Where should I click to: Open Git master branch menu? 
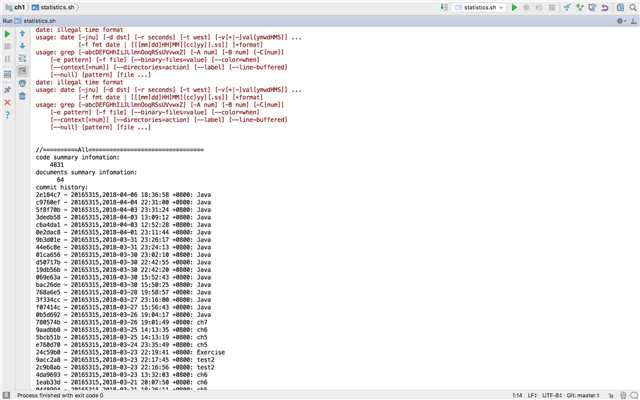pyautogui.click(x=583, y=395)
